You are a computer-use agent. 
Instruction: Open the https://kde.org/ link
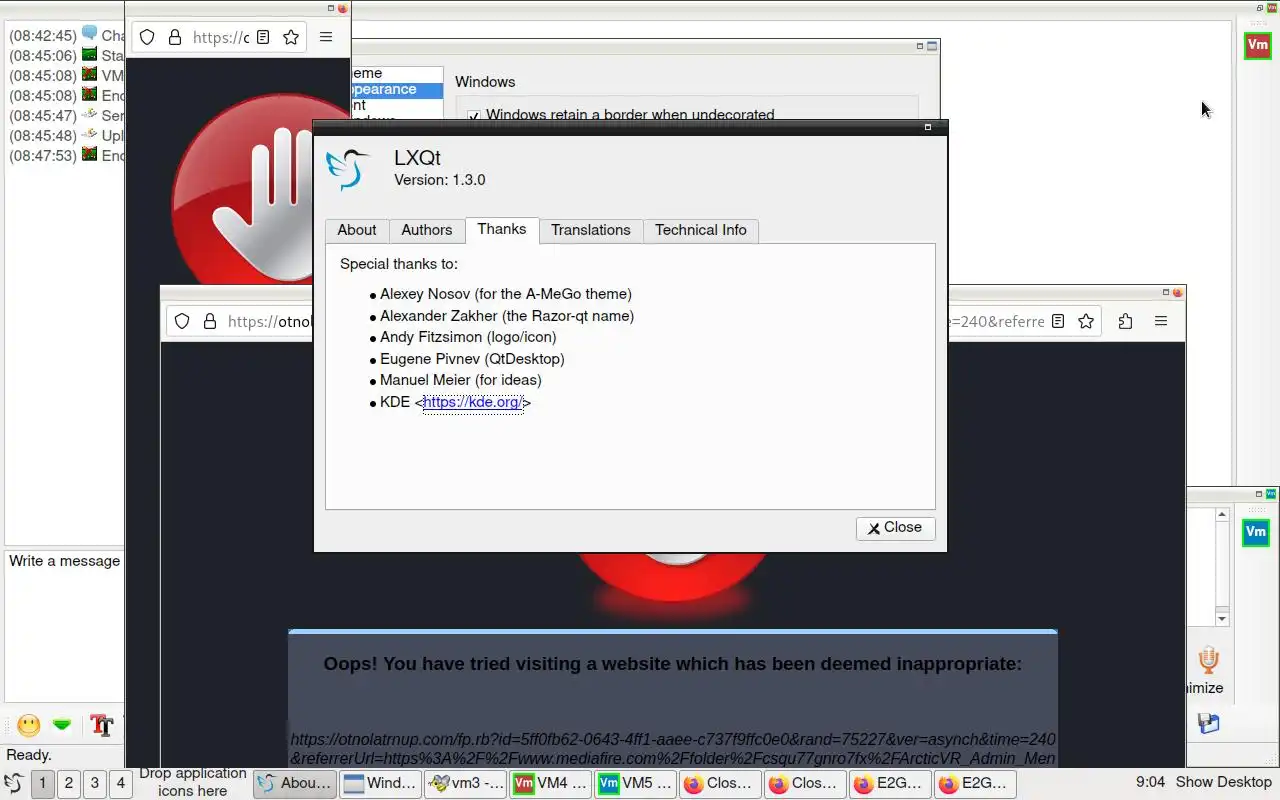(472, 402)
